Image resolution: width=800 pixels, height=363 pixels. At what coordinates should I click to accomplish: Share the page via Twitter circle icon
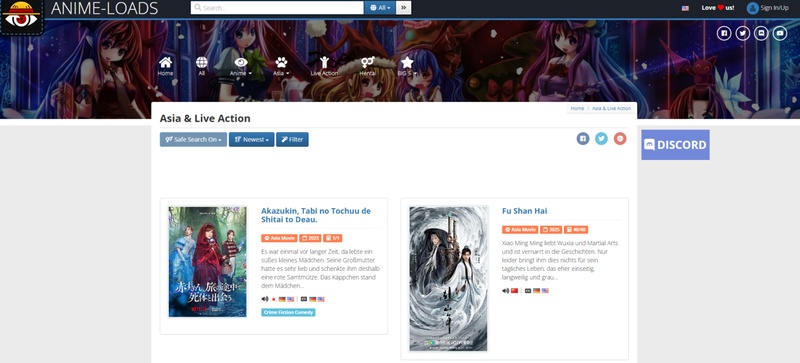coord(602,138)
